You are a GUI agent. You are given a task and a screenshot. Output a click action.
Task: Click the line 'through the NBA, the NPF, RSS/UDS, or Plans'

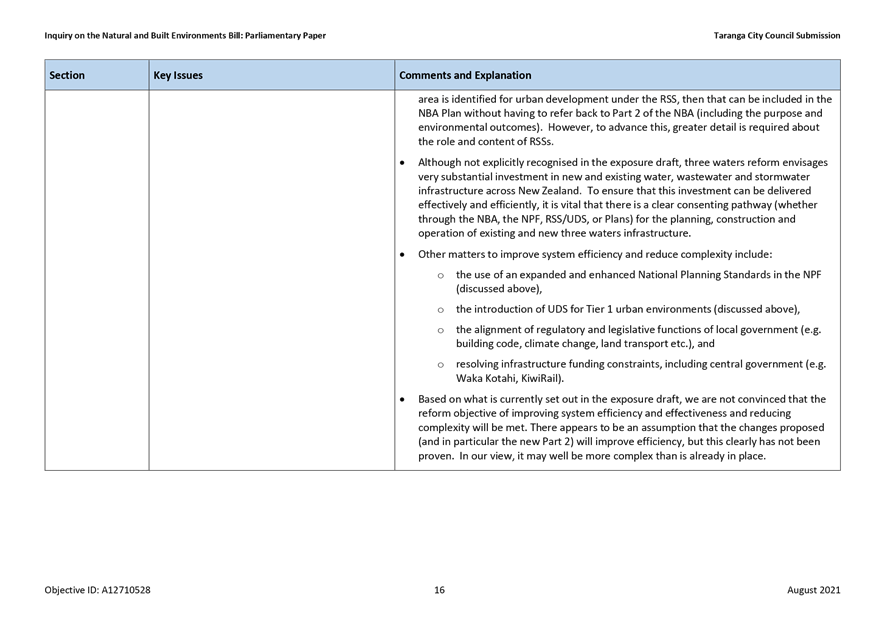[607, 219]
